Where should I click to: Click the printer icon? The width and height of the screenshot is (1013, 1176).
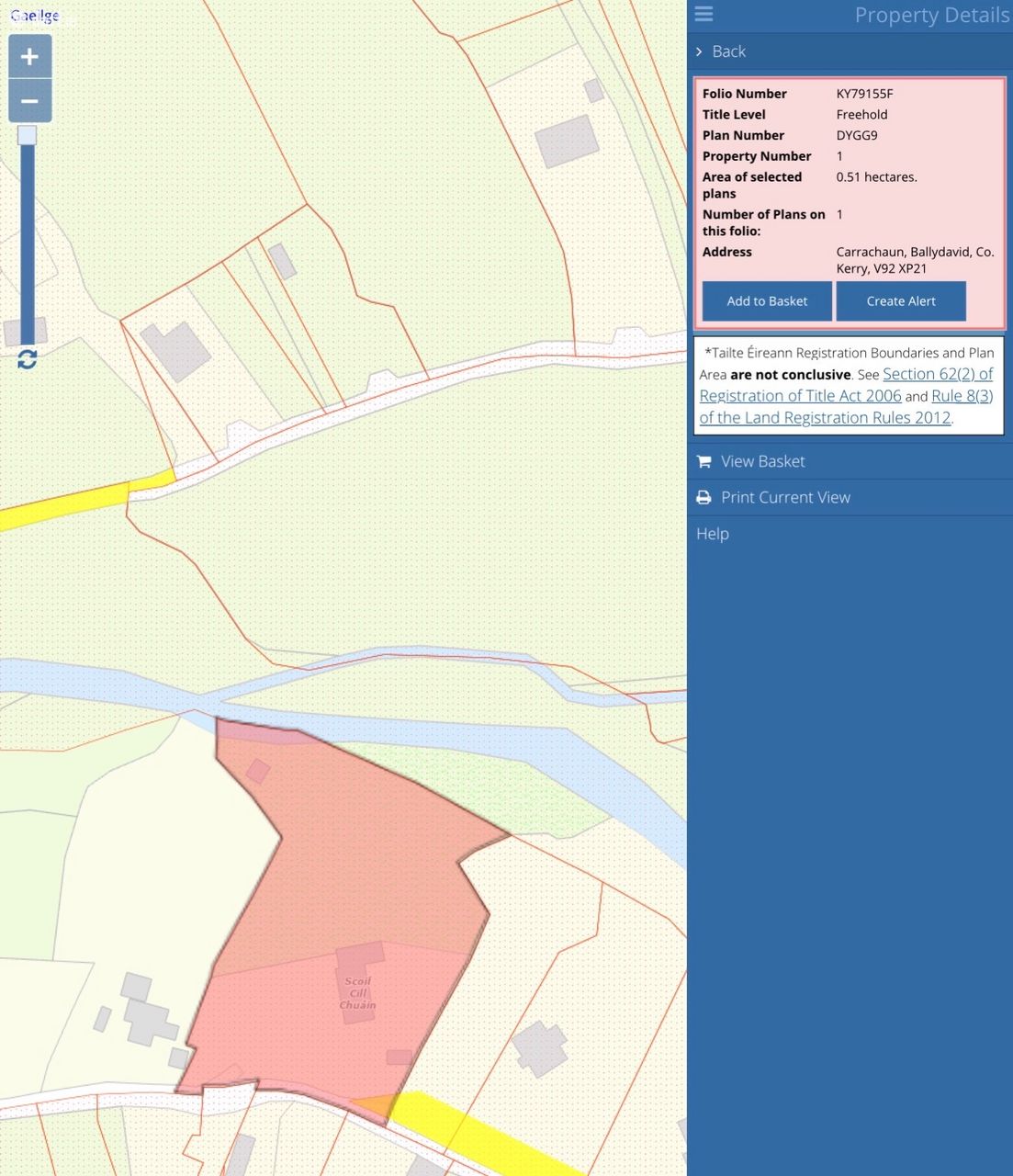(x=704, y=497)
